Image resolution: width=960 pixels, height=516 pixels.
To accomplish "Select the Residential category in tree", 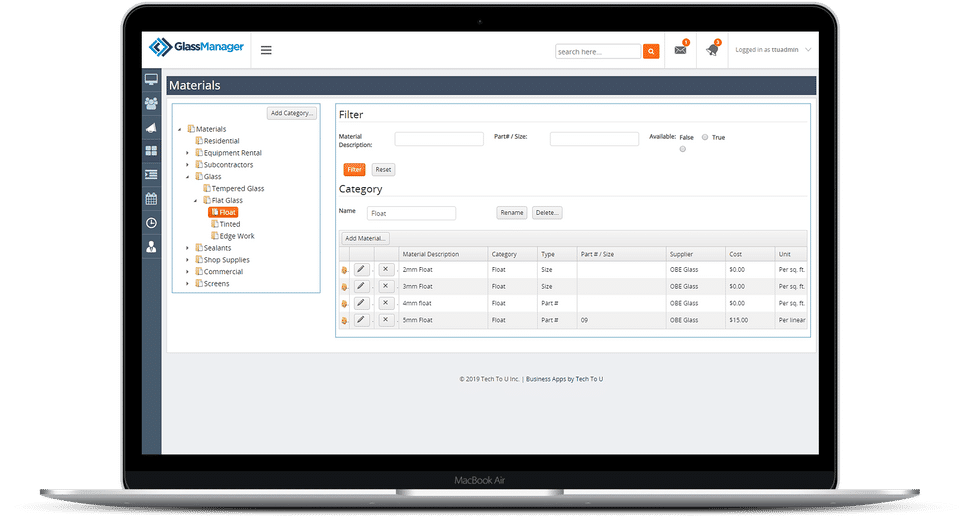I will tap(221, 141).
